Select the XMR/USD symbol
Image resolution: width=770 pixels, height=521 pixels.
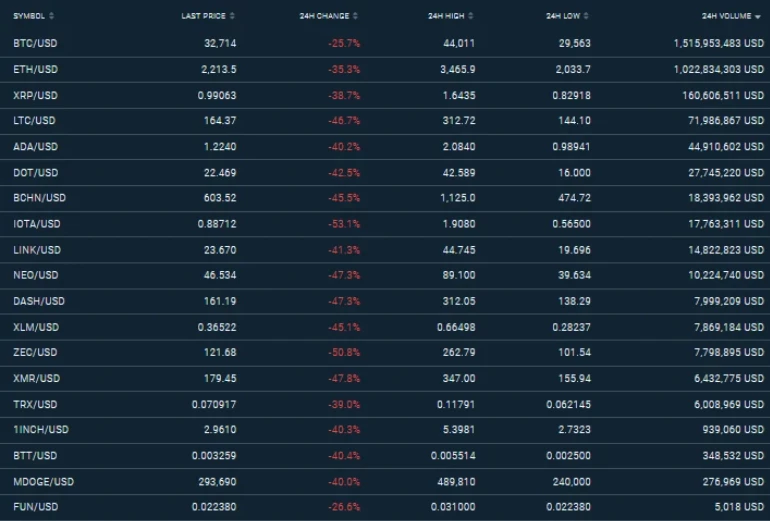(x=37, y=378)
